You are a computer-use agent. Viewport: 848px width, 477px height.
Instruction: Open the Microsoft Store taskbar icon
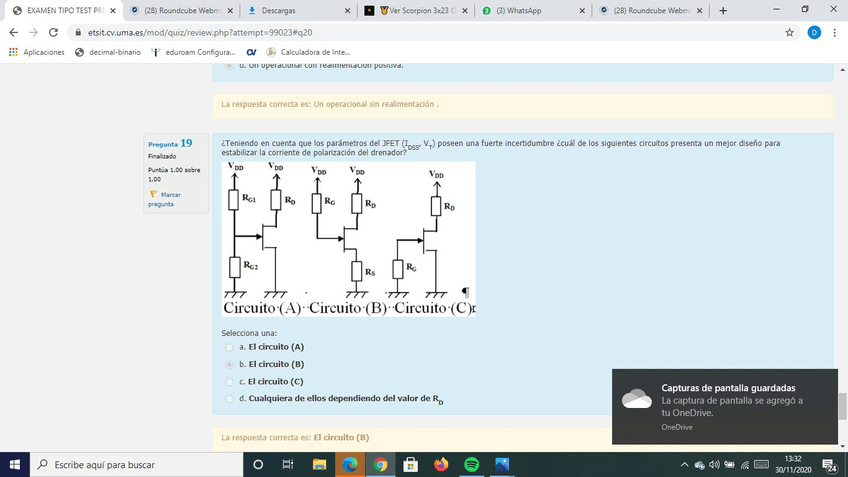tap(410, 465)
